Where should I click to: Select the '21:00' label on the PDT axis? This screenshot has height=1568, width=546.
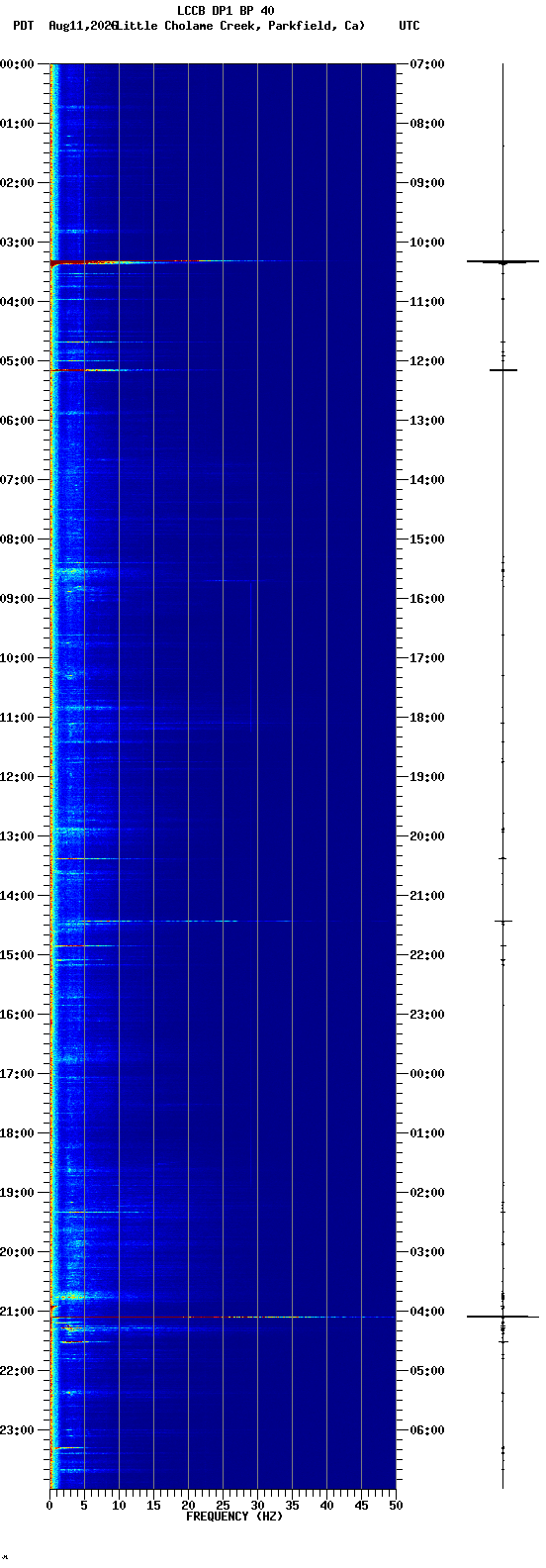(17, 1312)
